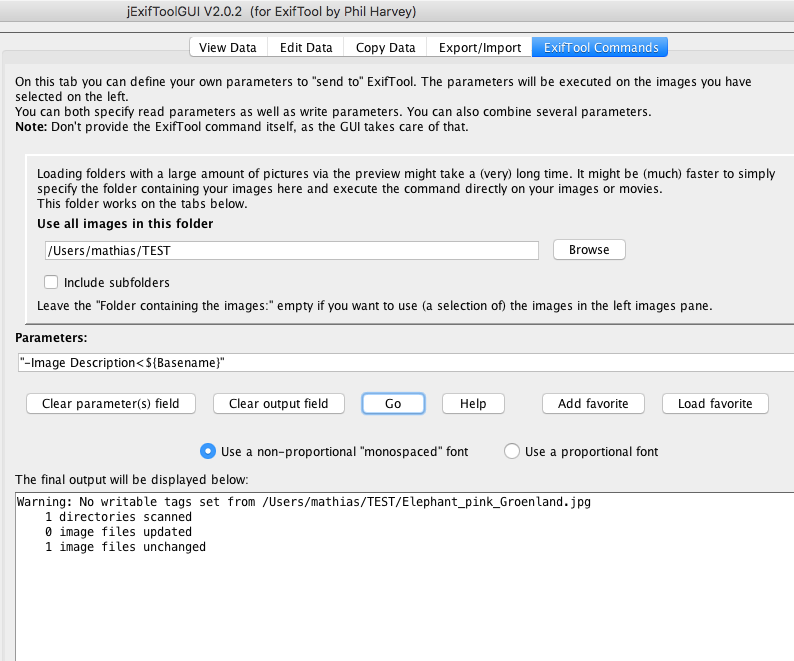Click 'The final output will be displayed below' label
Screen dimensions: 794x661
click(x=132, y=480)
